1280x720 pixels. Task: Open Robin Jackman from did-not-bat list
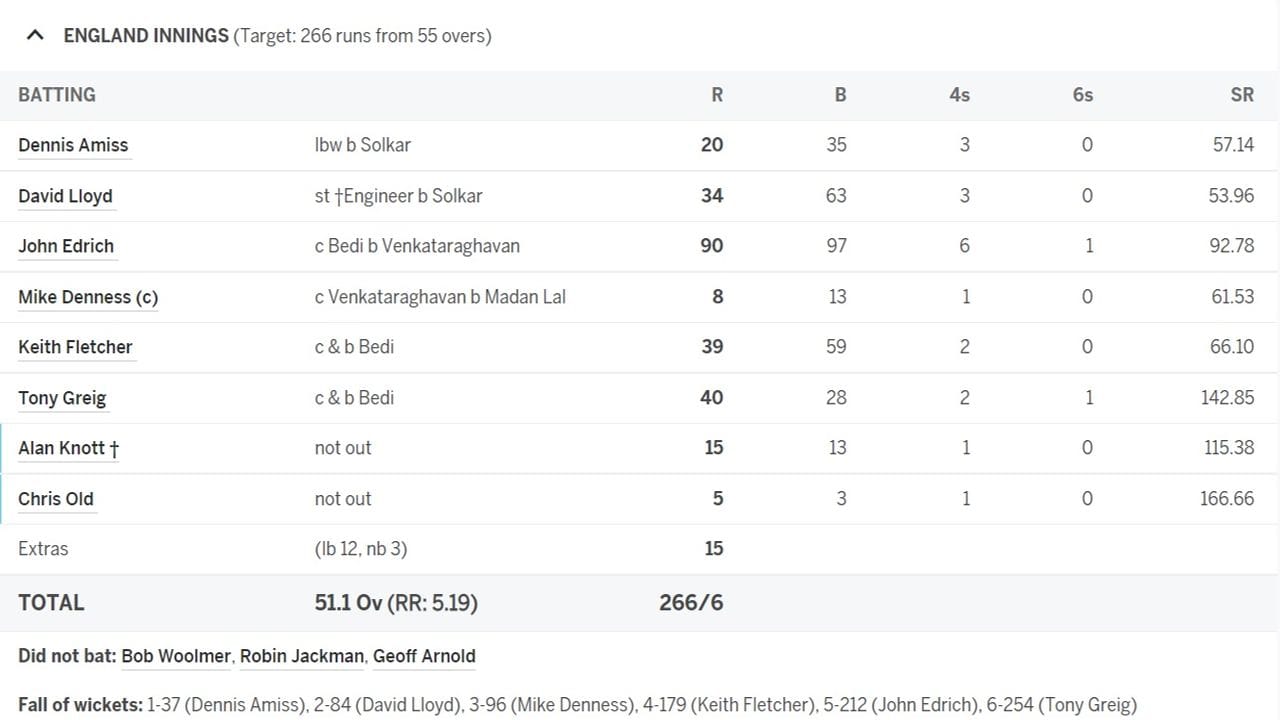(301, 656)
